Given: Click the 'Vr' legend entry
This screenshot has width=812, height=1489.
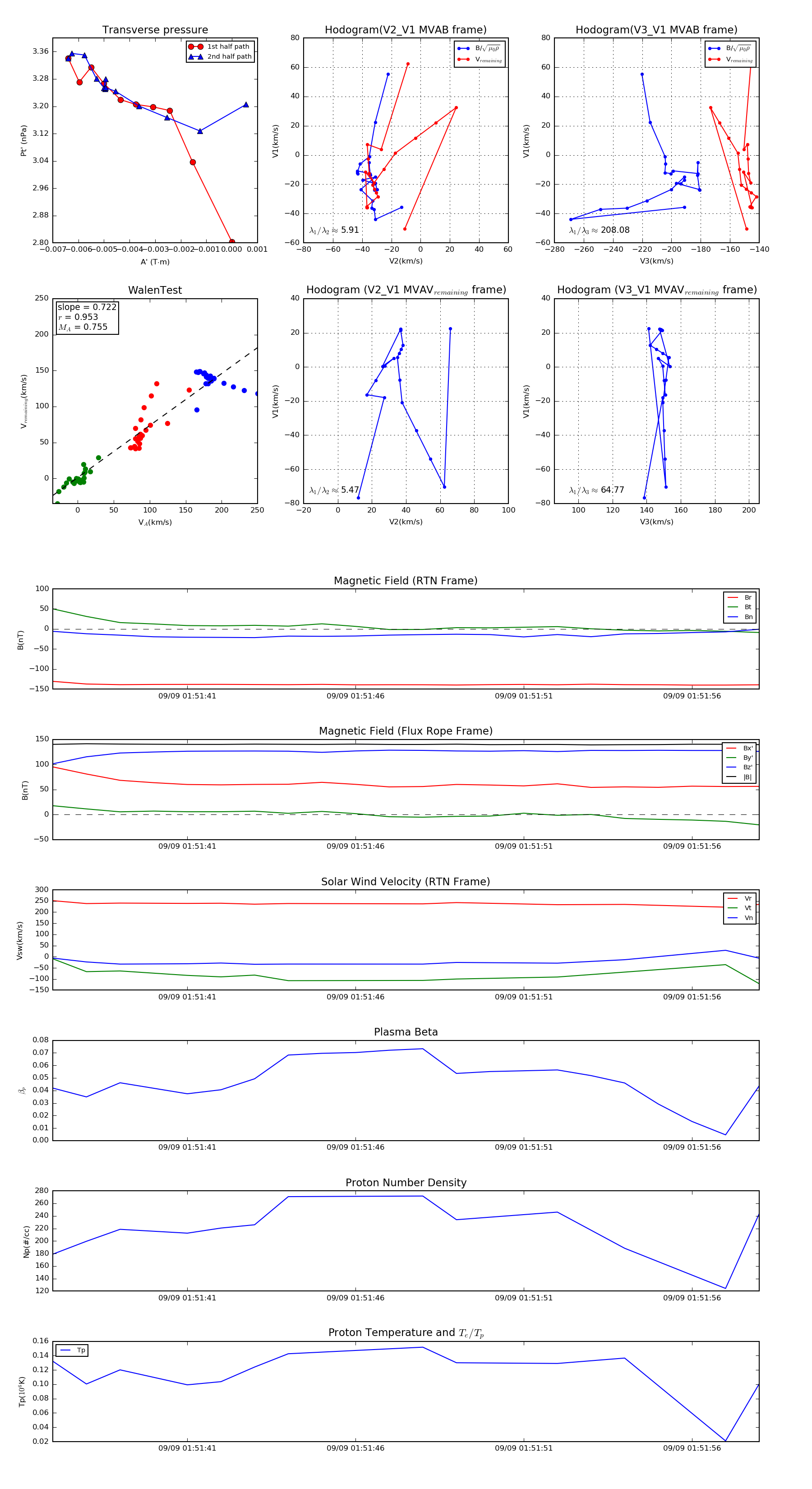Looking at the screenshot, I should [740, 899].
